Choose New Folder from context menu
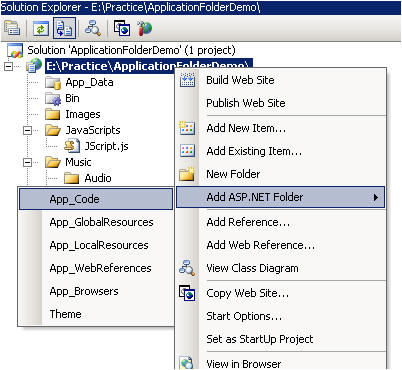The height and width of the screenshot is (370, 402). [281, 174]
